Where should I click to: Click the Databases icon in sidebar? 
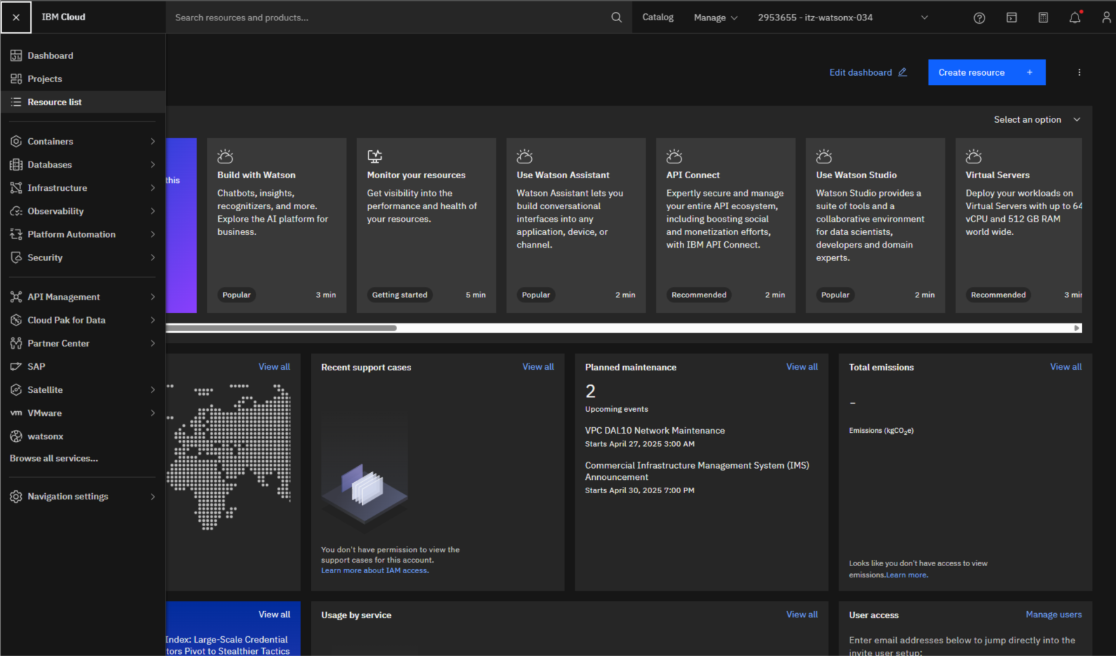[16, 164]
